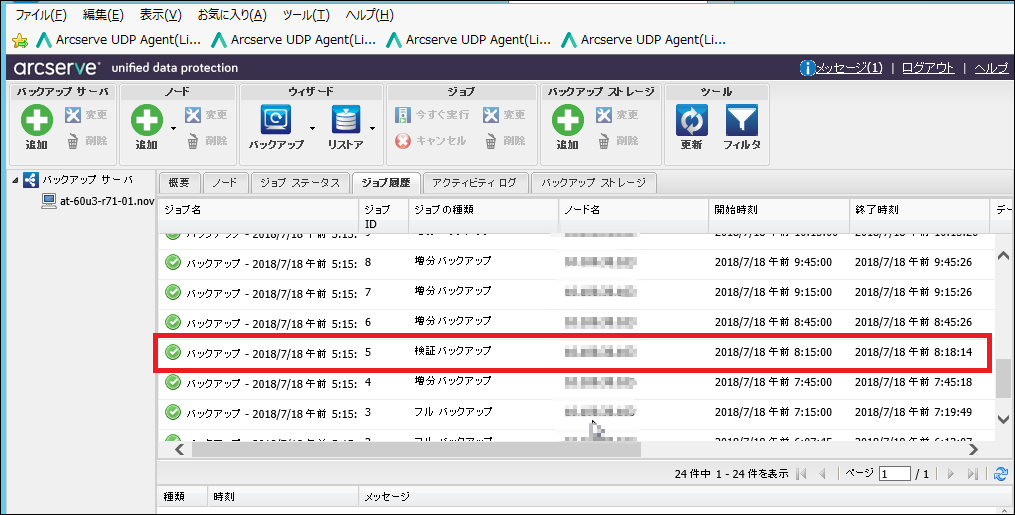Click backup storage Delete (削除) button

tap(617, 140)
